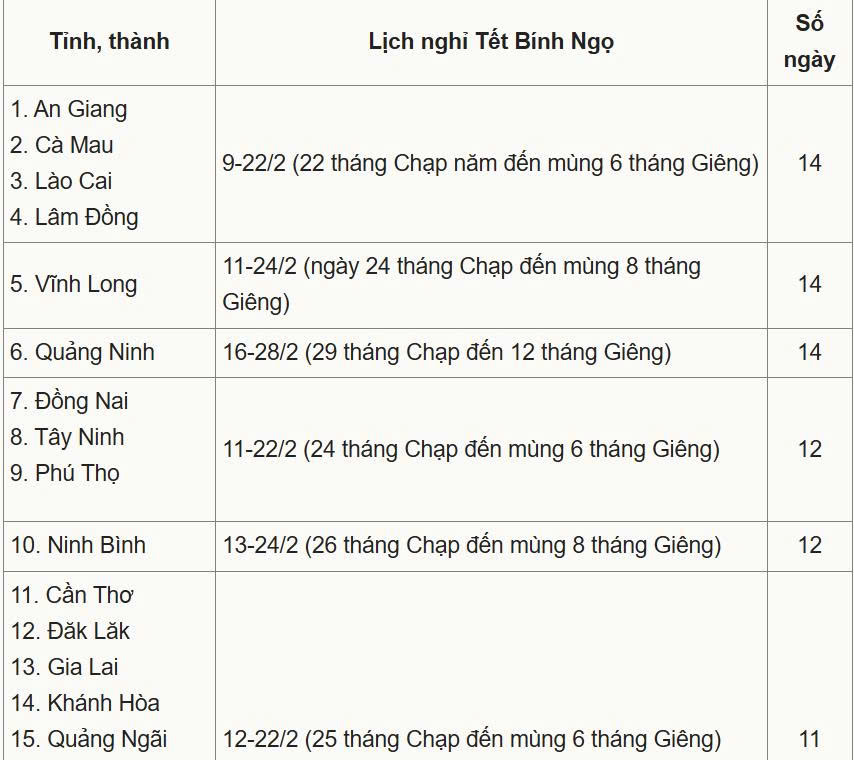
Task: Click the "10. Ninh Bình" cell
Action: click(78, 545)
